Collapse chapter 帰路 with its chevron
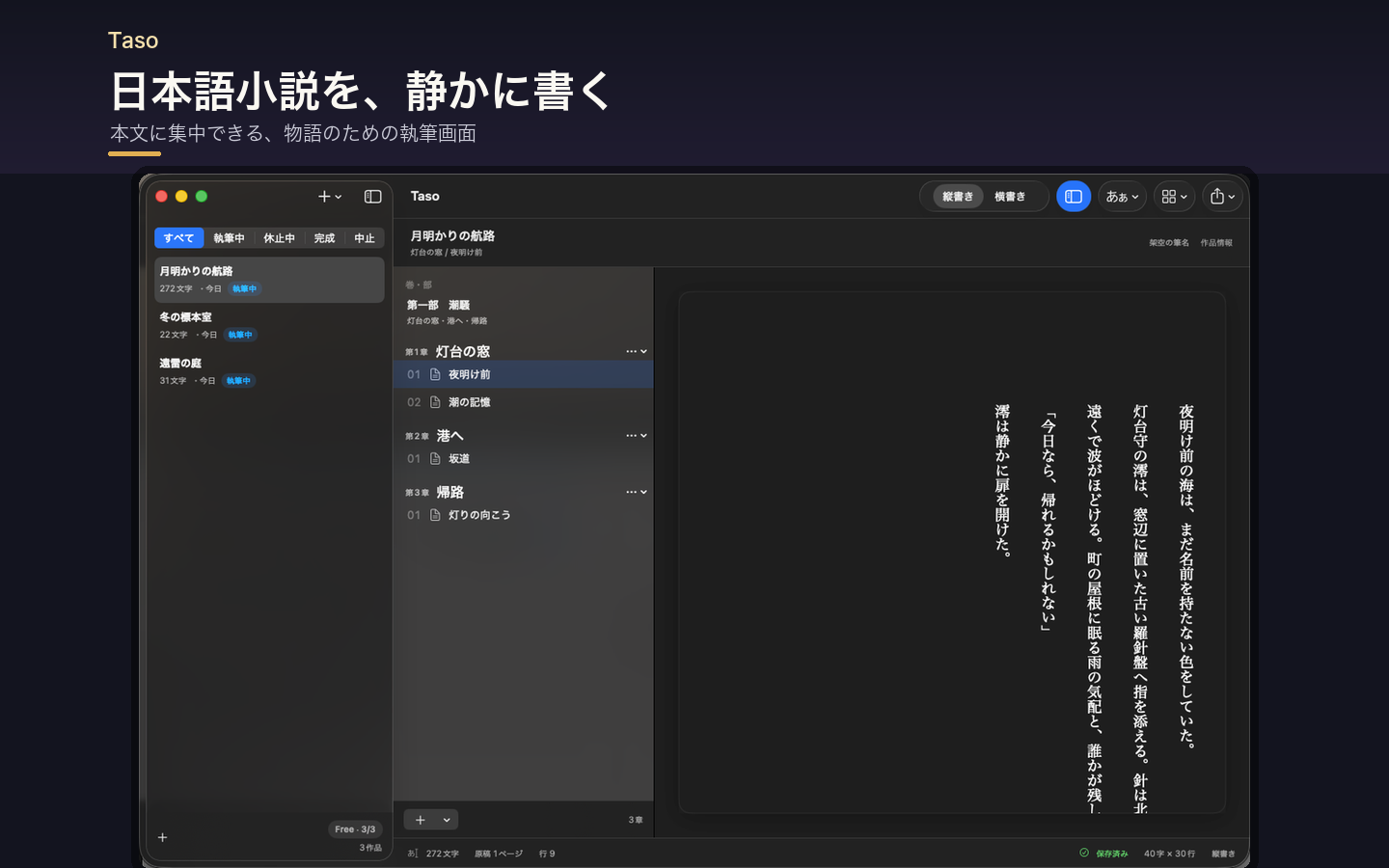 click(x=643, y=492)
